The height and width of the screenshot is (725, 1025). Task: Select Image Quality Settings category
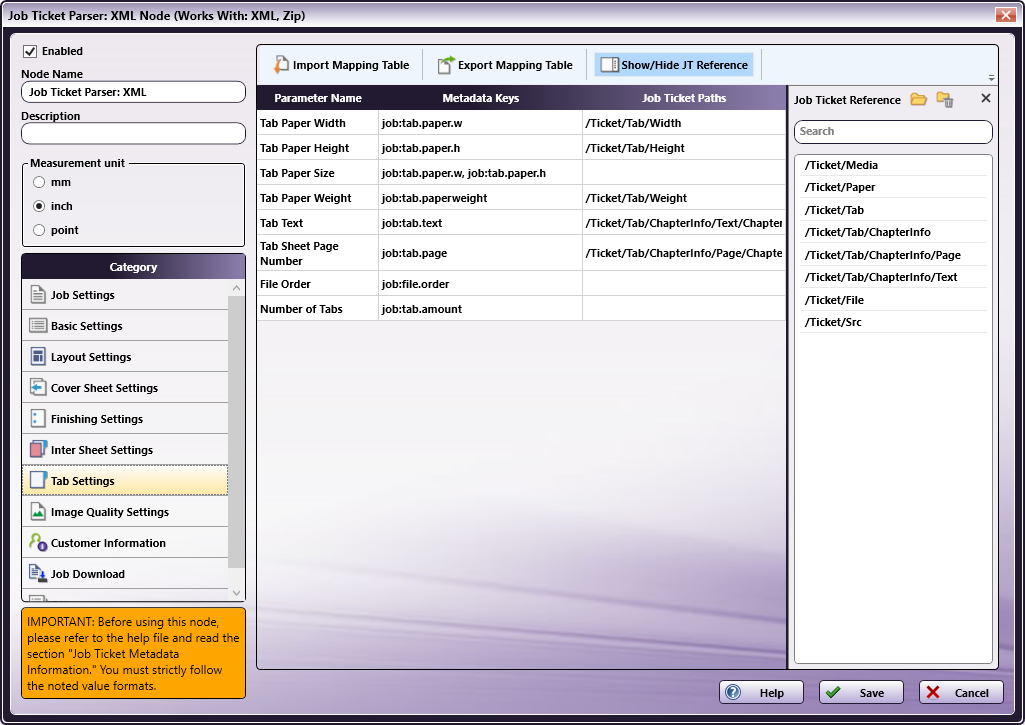tap(126, 512)
